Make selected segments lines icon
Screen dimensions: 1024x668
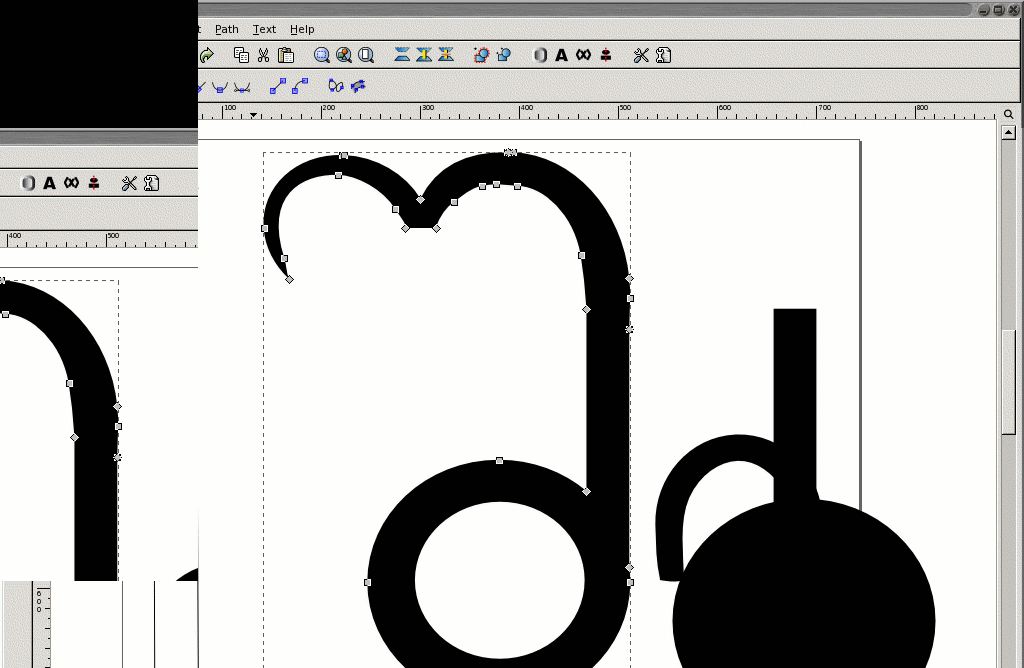coord(278,86)
